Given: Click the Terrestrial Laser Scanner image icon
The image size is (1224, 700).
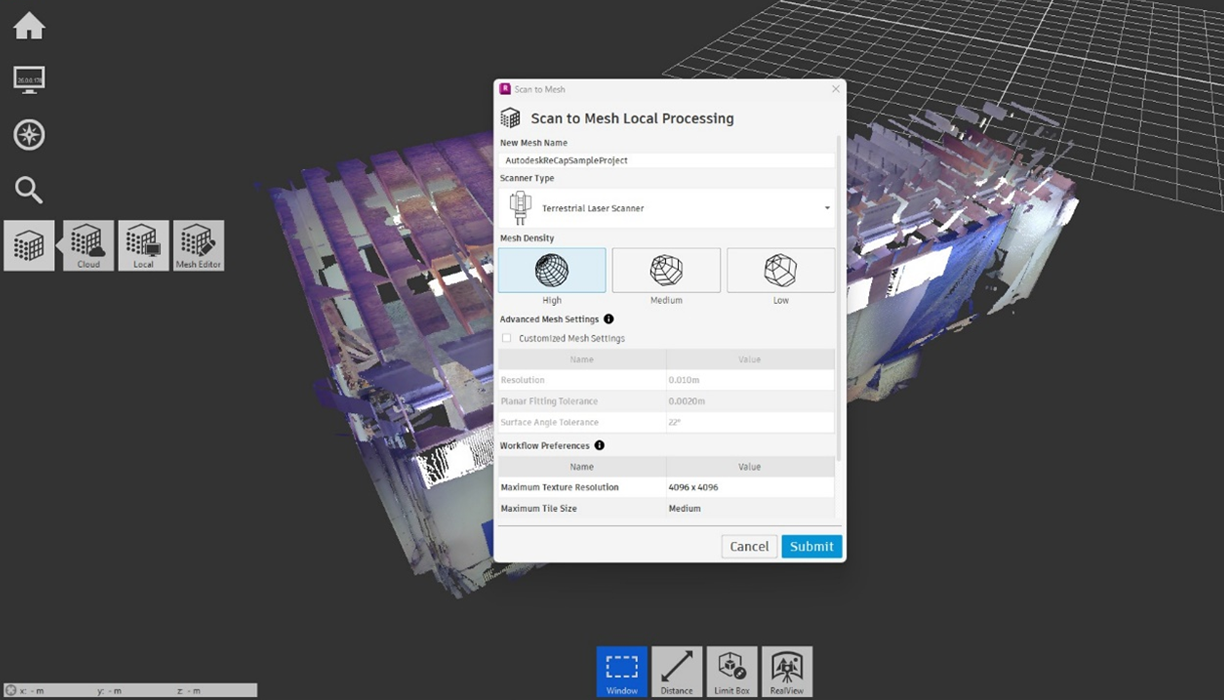Looking at the screenshot, I should tap(520, 208).
